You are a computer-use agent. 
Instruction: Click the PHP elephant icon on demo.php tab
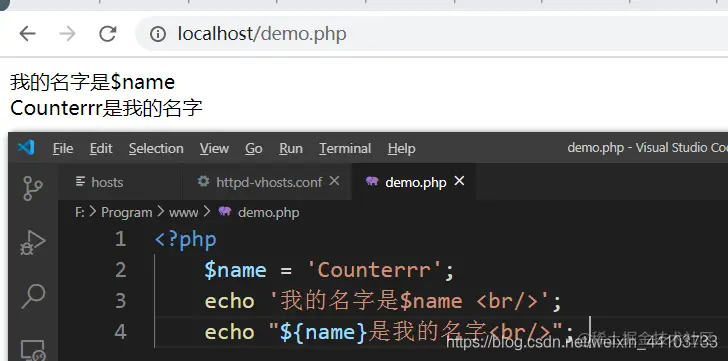pyautogui.click(x=372, y=181)
